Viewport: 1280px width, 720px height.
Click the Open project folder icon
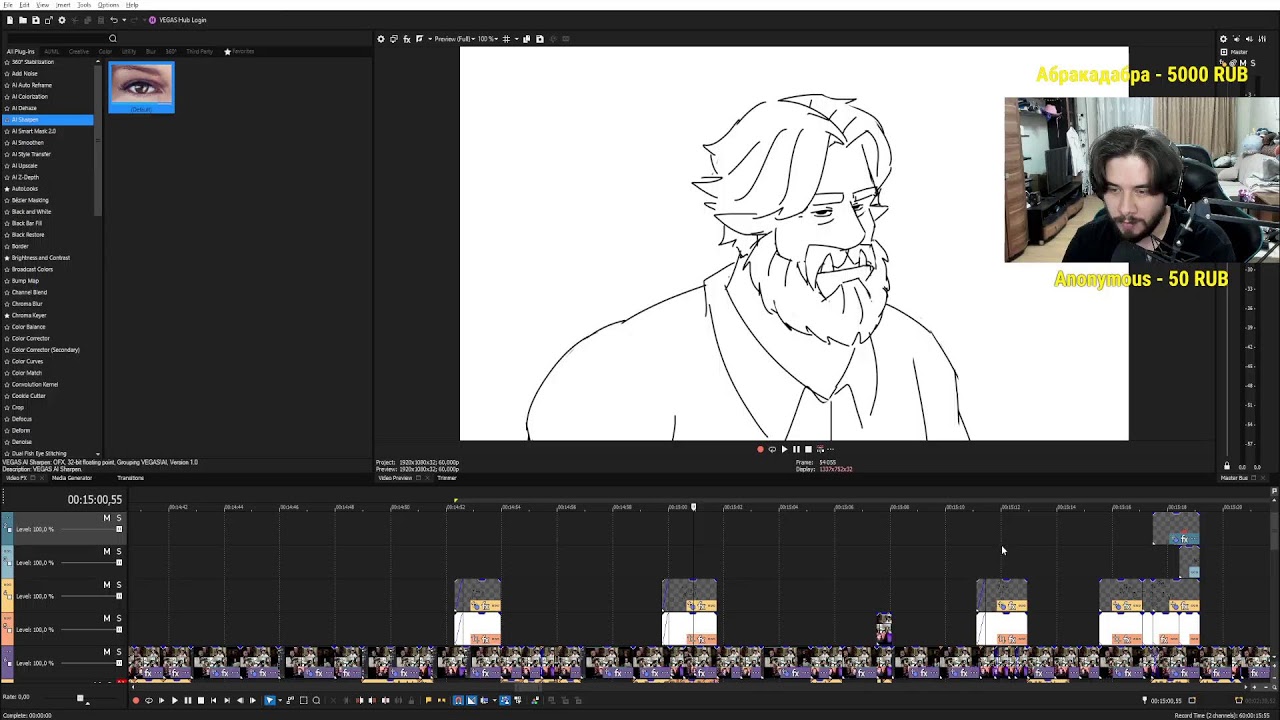pyautogui.click(x=23, y=20)
